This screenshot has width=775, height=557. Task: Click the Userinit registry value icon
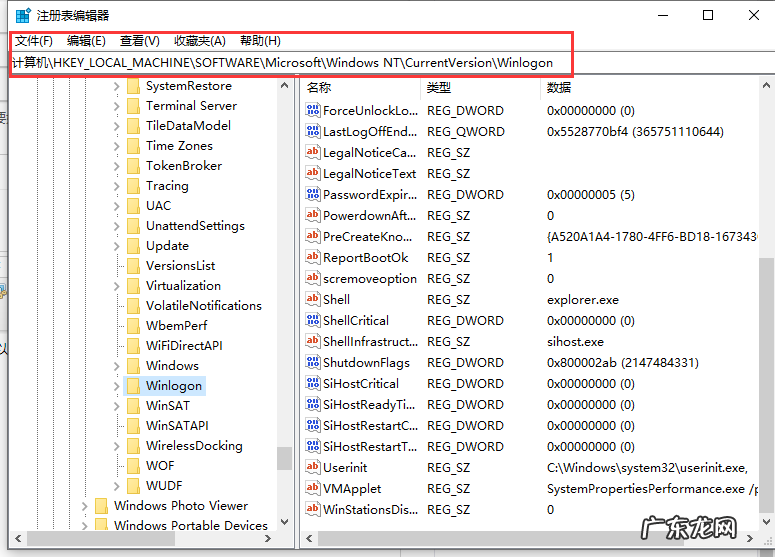pos(313,467)
